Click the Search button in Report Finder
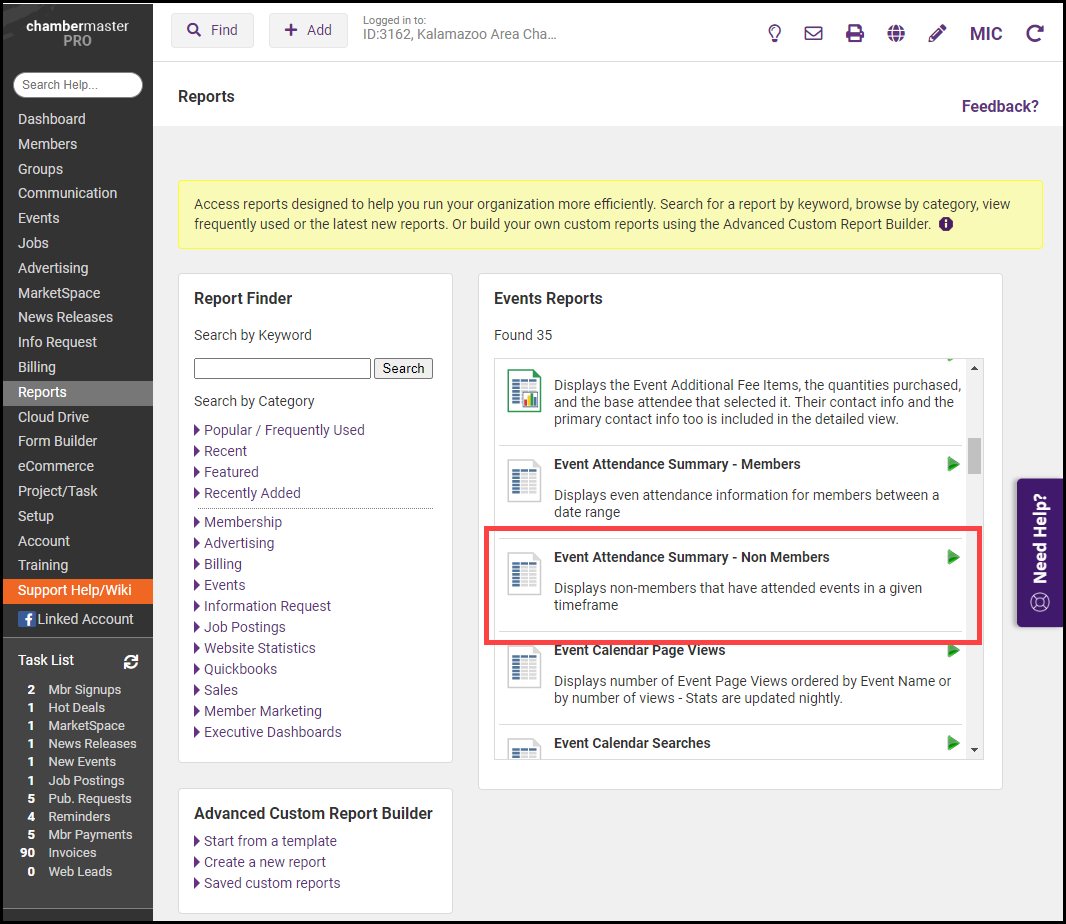This screenshot has height=924, width=1066. tap(403, 368)
